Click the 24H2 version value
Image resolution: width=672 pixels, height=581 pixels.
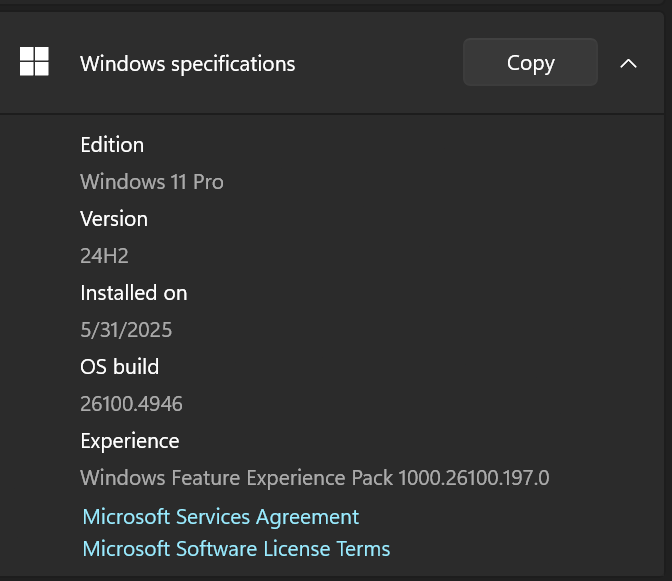[104, 256]
